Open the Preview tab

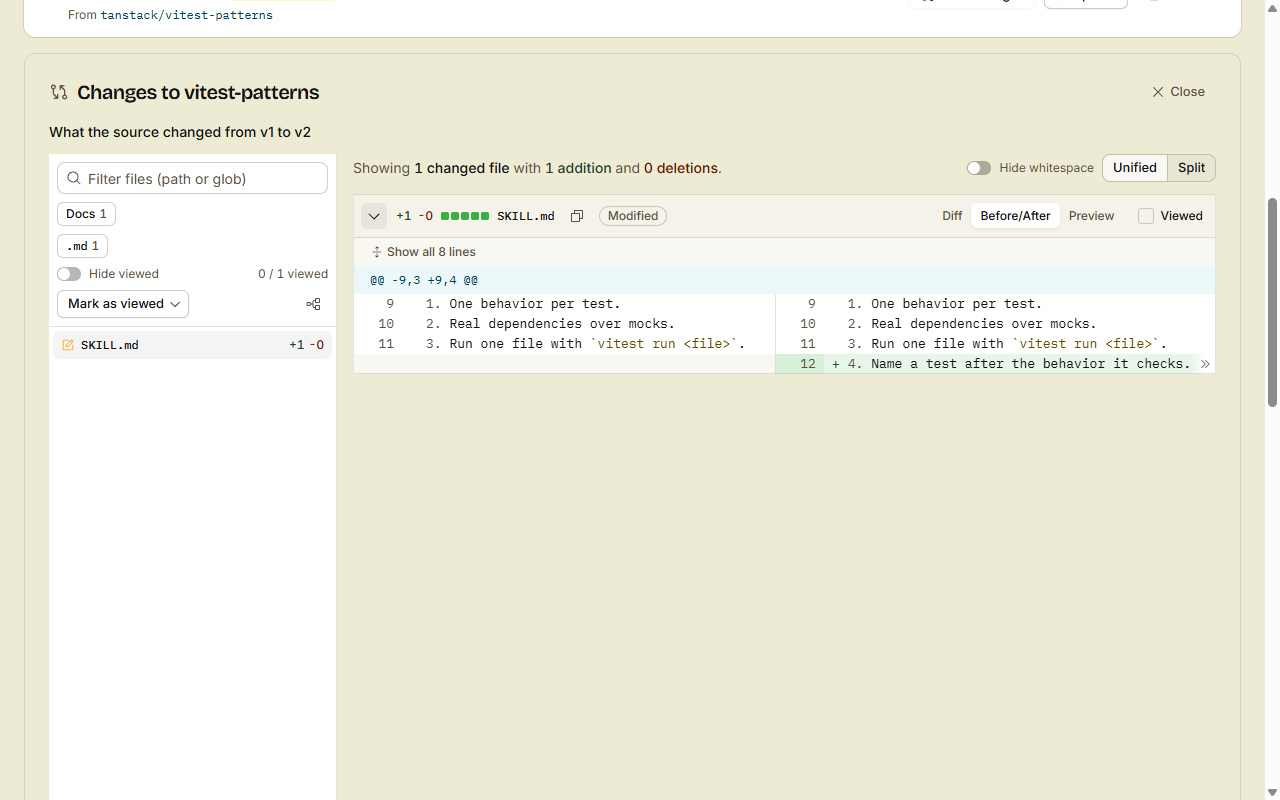(1091, 216)
